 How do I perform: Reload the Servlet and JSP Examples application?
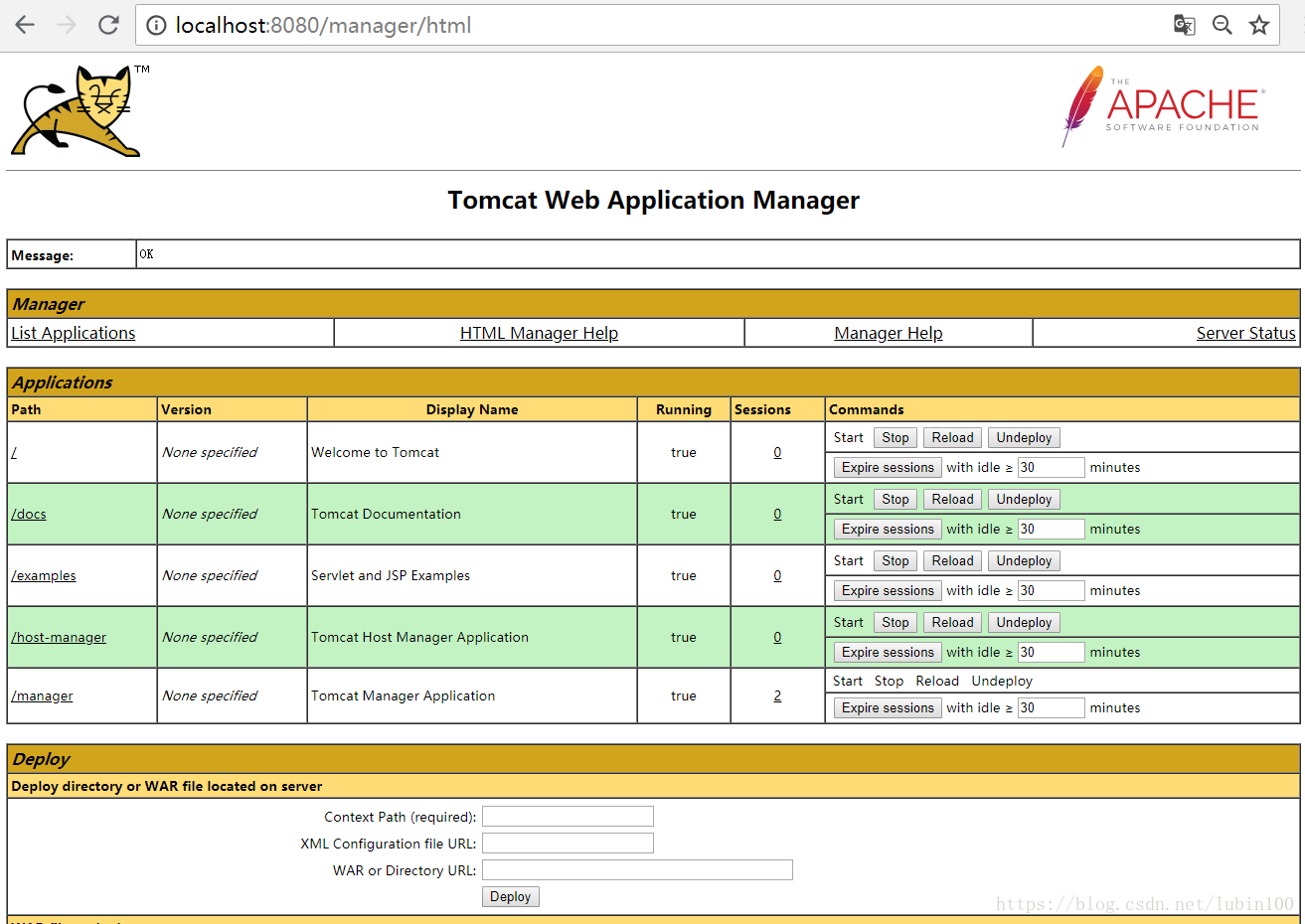(953, 560)
